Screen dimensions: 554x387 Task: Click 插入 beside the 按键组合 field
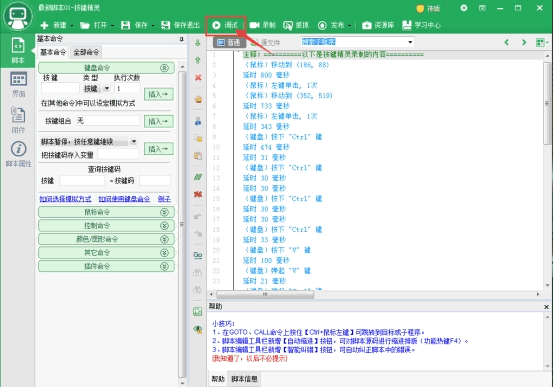pyautogui.click(x=159, y=121)
